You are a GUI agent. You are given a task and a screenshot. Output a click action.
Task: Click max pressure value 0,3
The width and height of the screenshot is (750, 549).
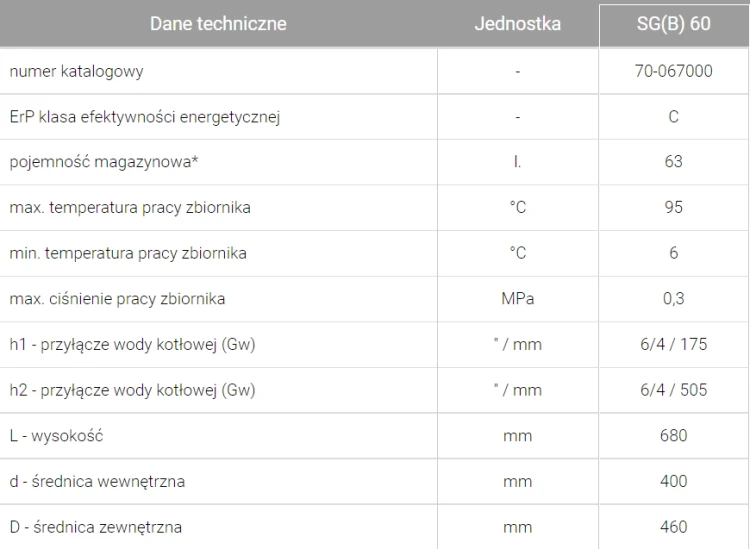click(x=673, y=299)
